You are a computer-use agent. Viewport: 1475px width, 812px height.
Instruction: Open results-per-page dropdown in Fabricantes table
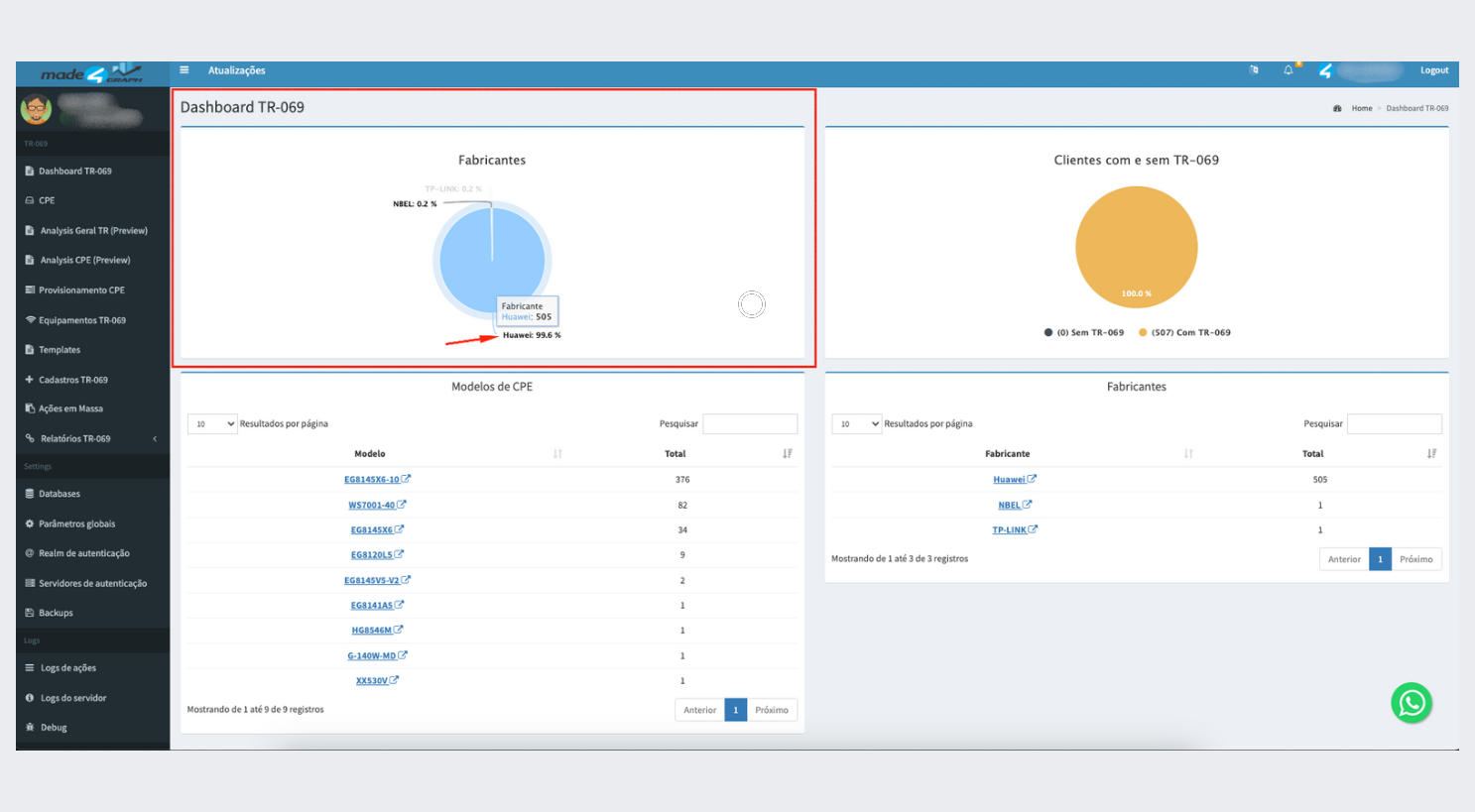point(857,424)
